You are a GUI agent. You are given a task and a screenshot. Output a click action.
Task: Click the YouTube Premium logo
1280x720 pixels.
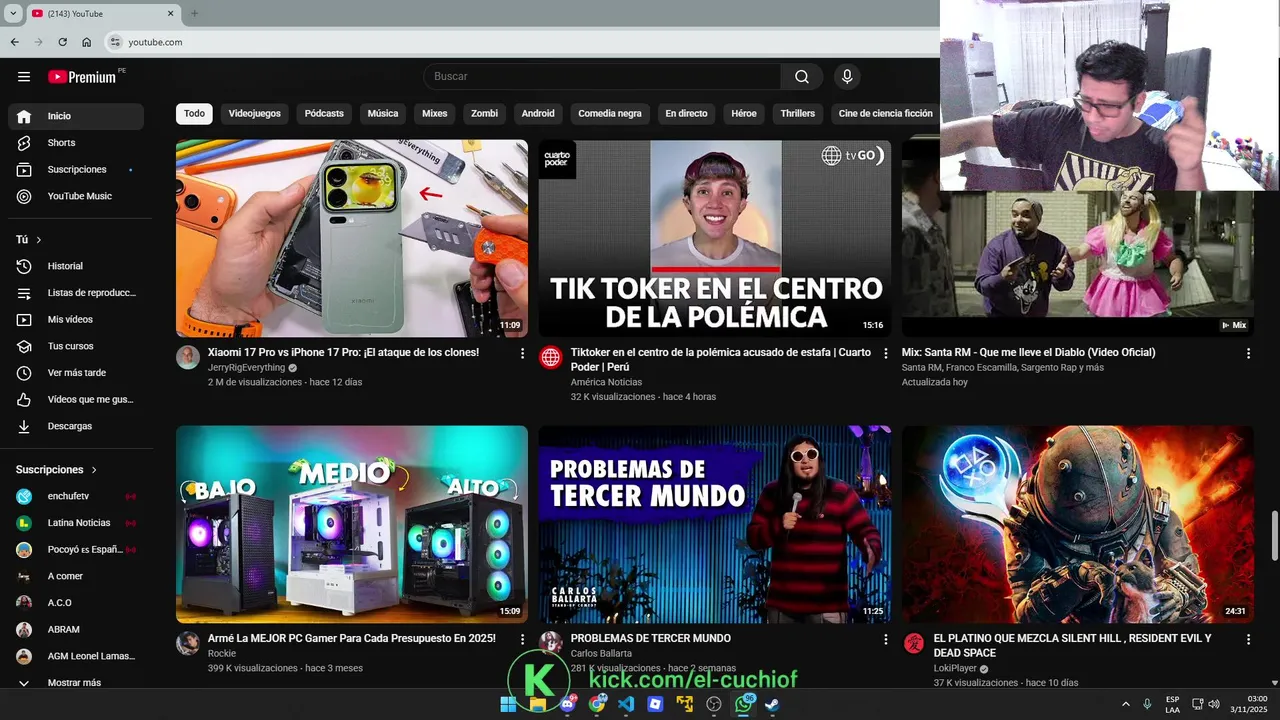[84, 77]
